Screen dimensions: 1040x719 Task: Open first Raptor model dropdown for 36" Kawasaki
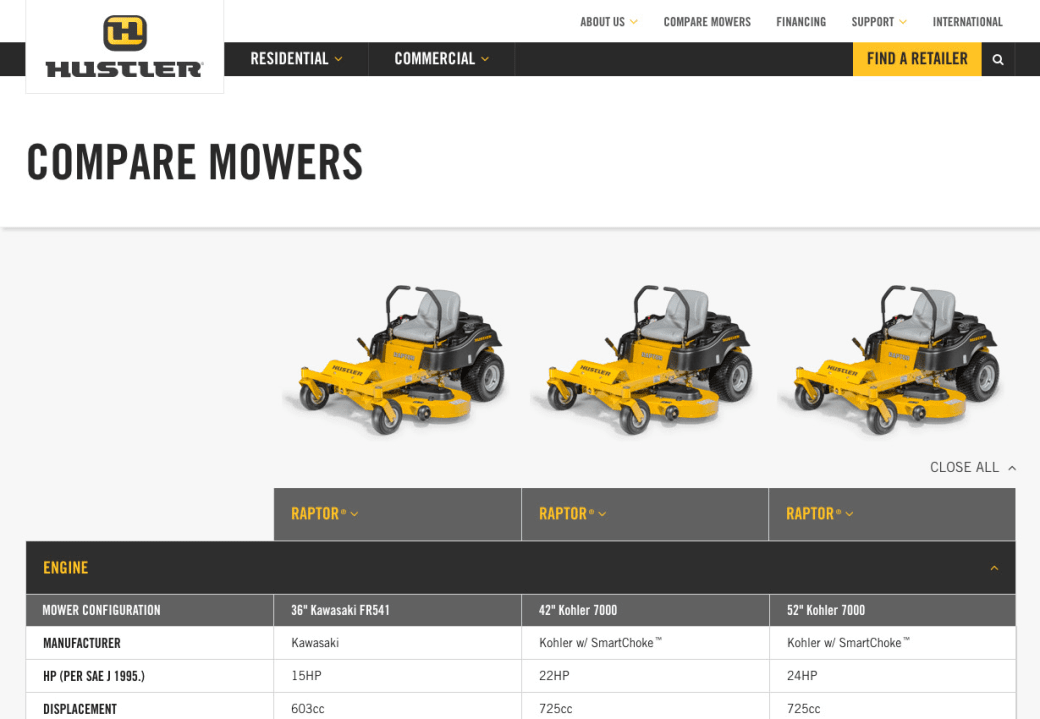(x=324, y=514)
